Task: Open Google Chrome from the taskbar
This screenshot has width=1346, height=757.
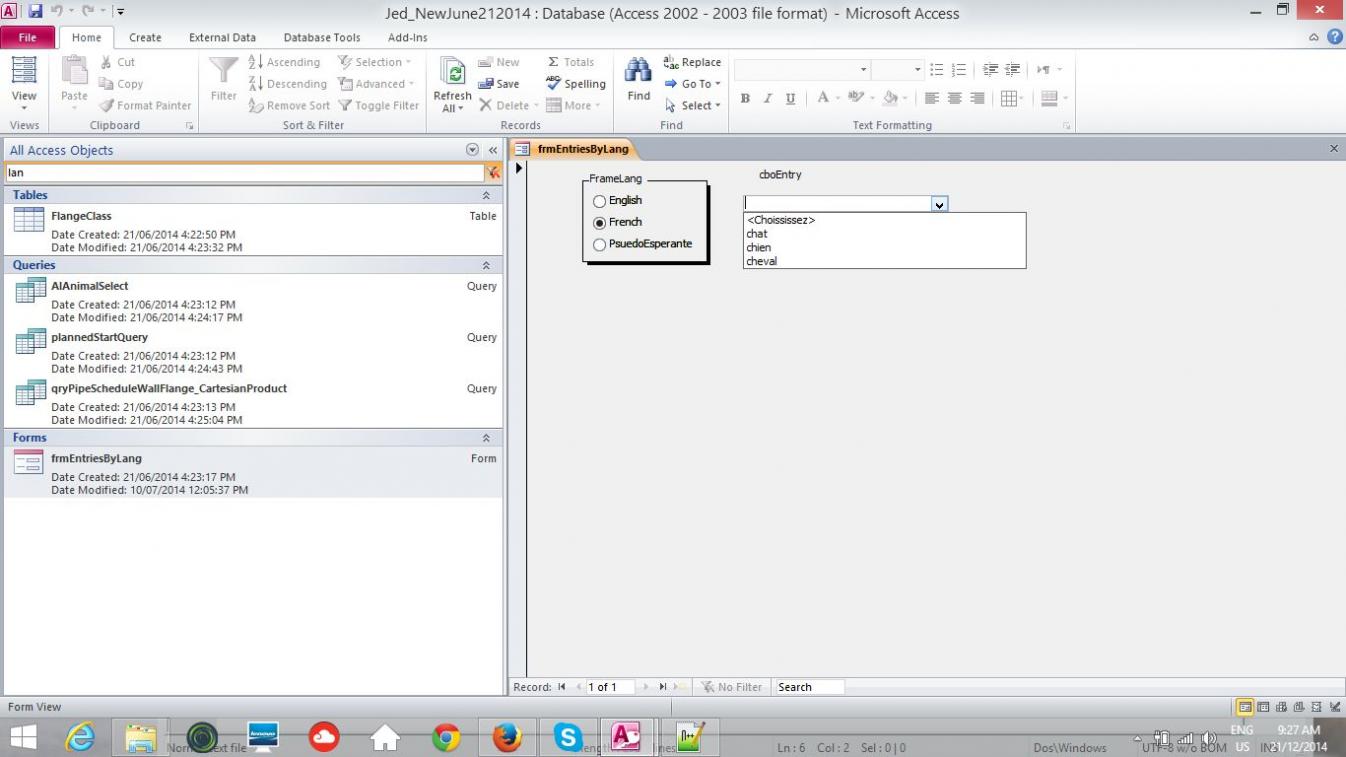Action: tap(446, 738)
